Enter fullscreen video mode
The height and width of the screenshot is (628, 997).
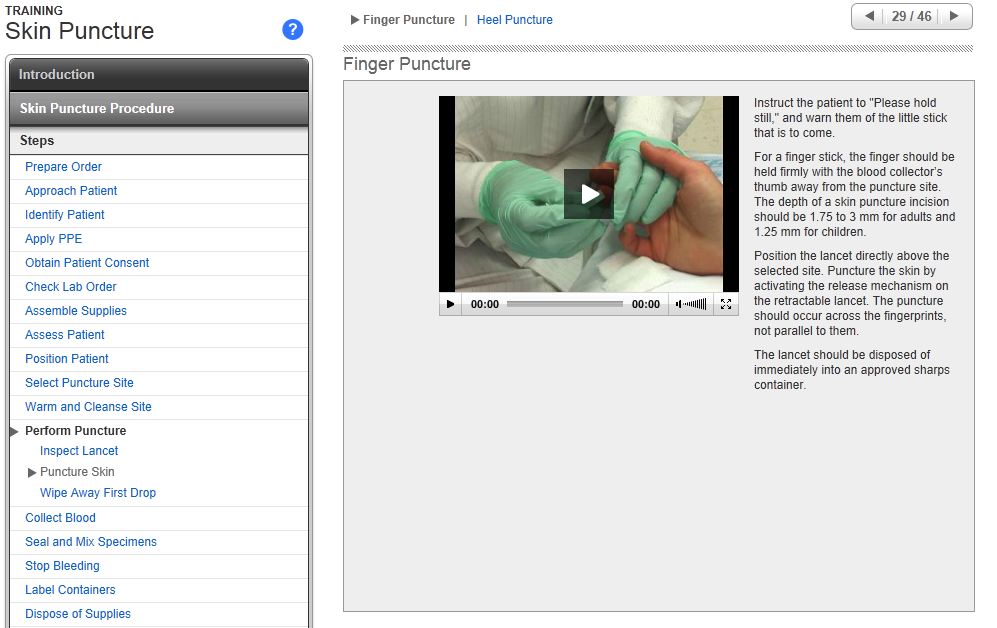[x=727, y=304]
